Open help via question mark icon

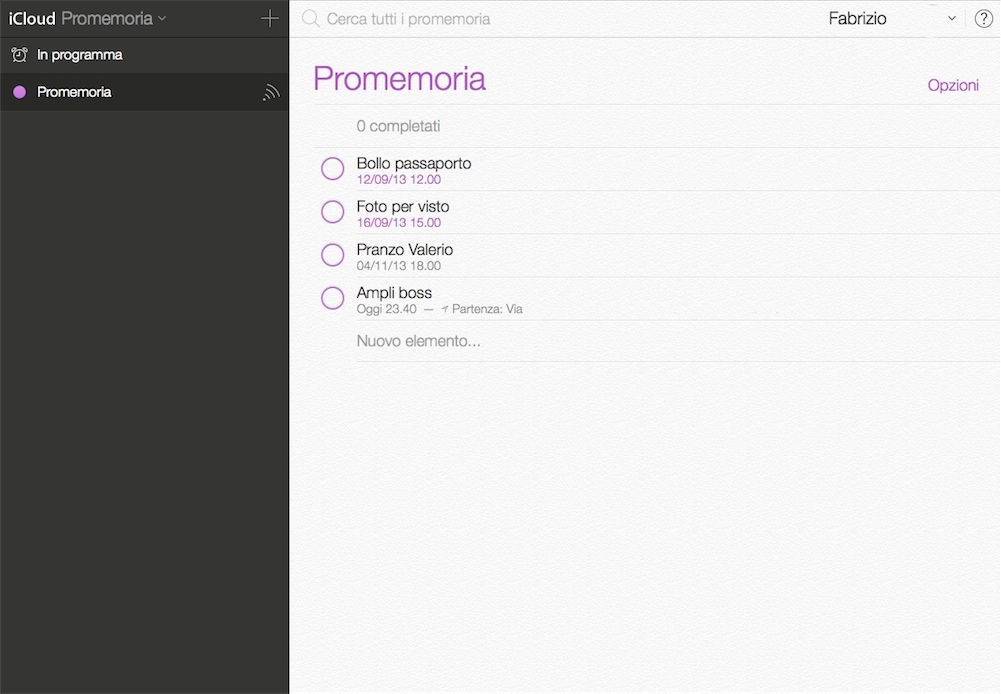[983, 19]
